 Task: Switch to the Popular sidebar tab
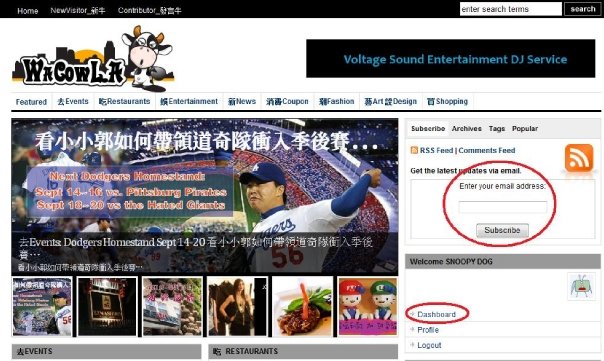coord(525,129)
